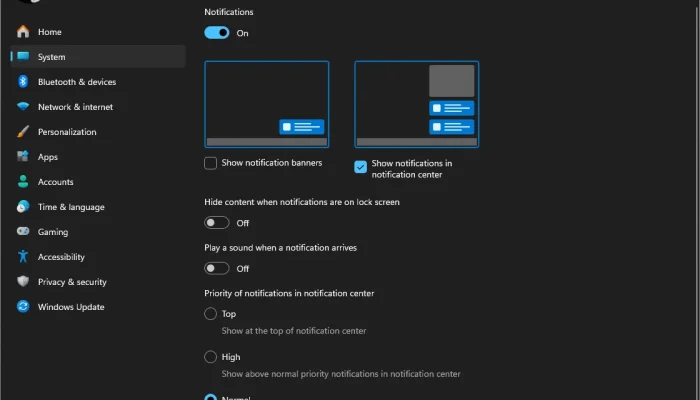Click the Windows Update refresh icon
This screenshot has height=400, width=700.
23,307
